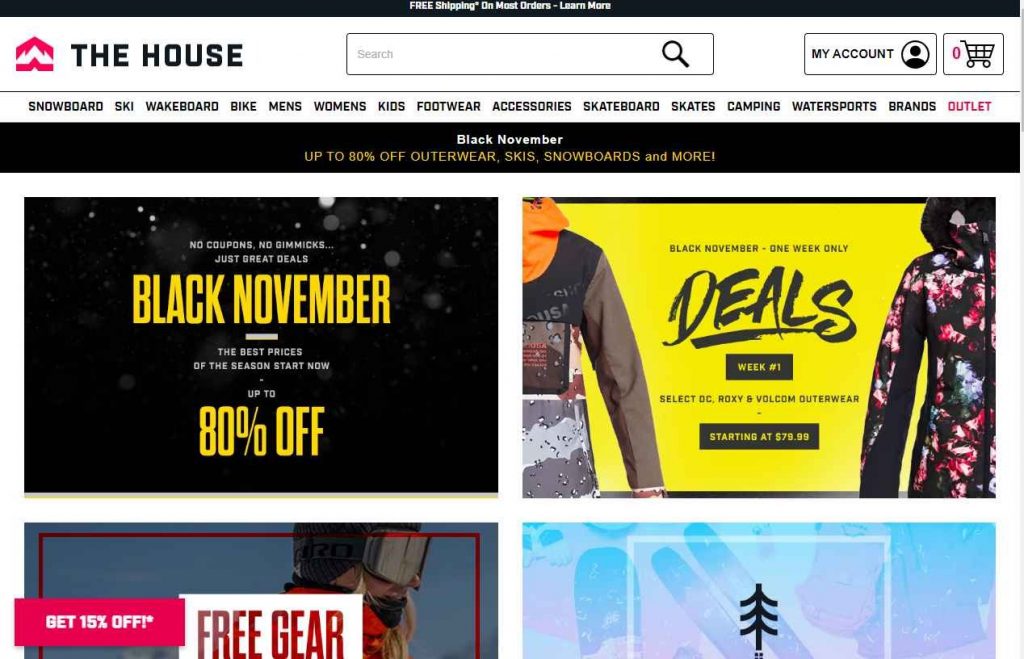This screenshot has height=659, width=1024.
Task: Click the magnifying glass search icon
Action: [675, 54]
